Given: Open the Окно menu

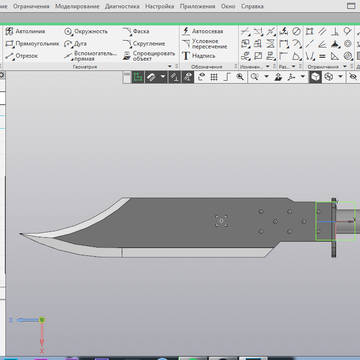Looking at the screenshot, I should (x=228, y=6).
